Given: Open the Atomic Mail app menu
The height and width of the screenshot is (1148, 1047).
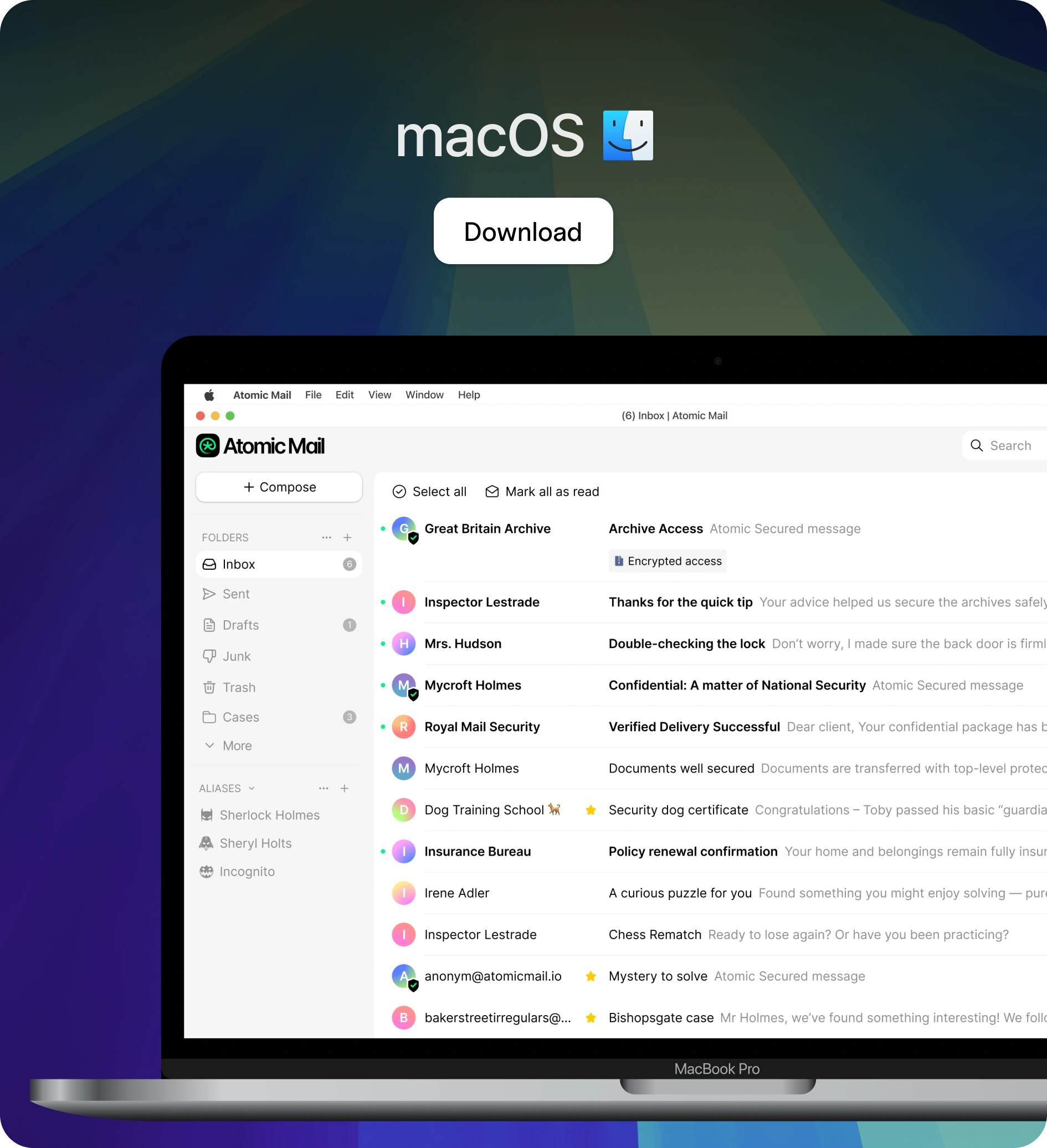Looking at the screenshot, I should pos(262,395).
